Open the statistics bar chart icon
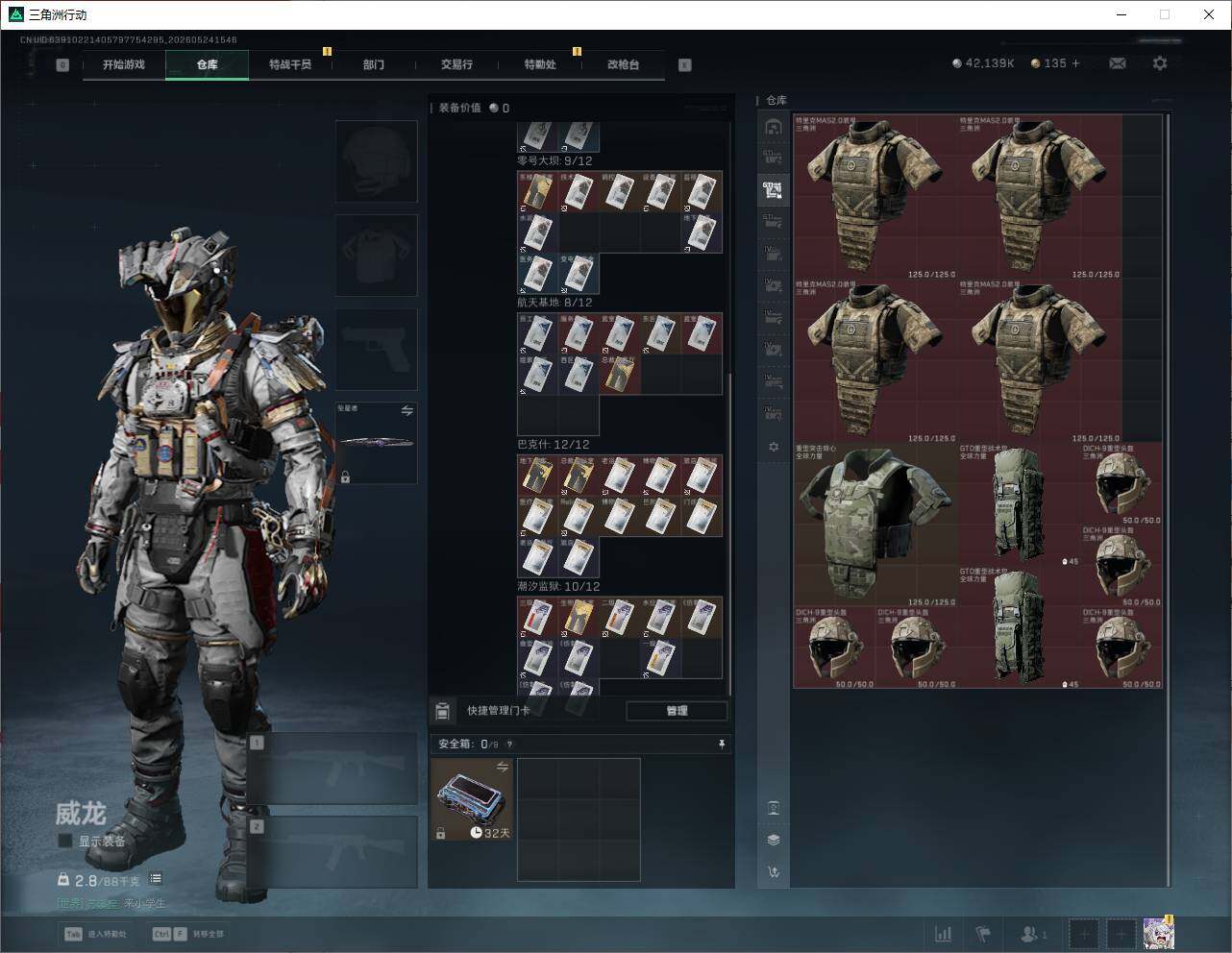 (944, 934)
